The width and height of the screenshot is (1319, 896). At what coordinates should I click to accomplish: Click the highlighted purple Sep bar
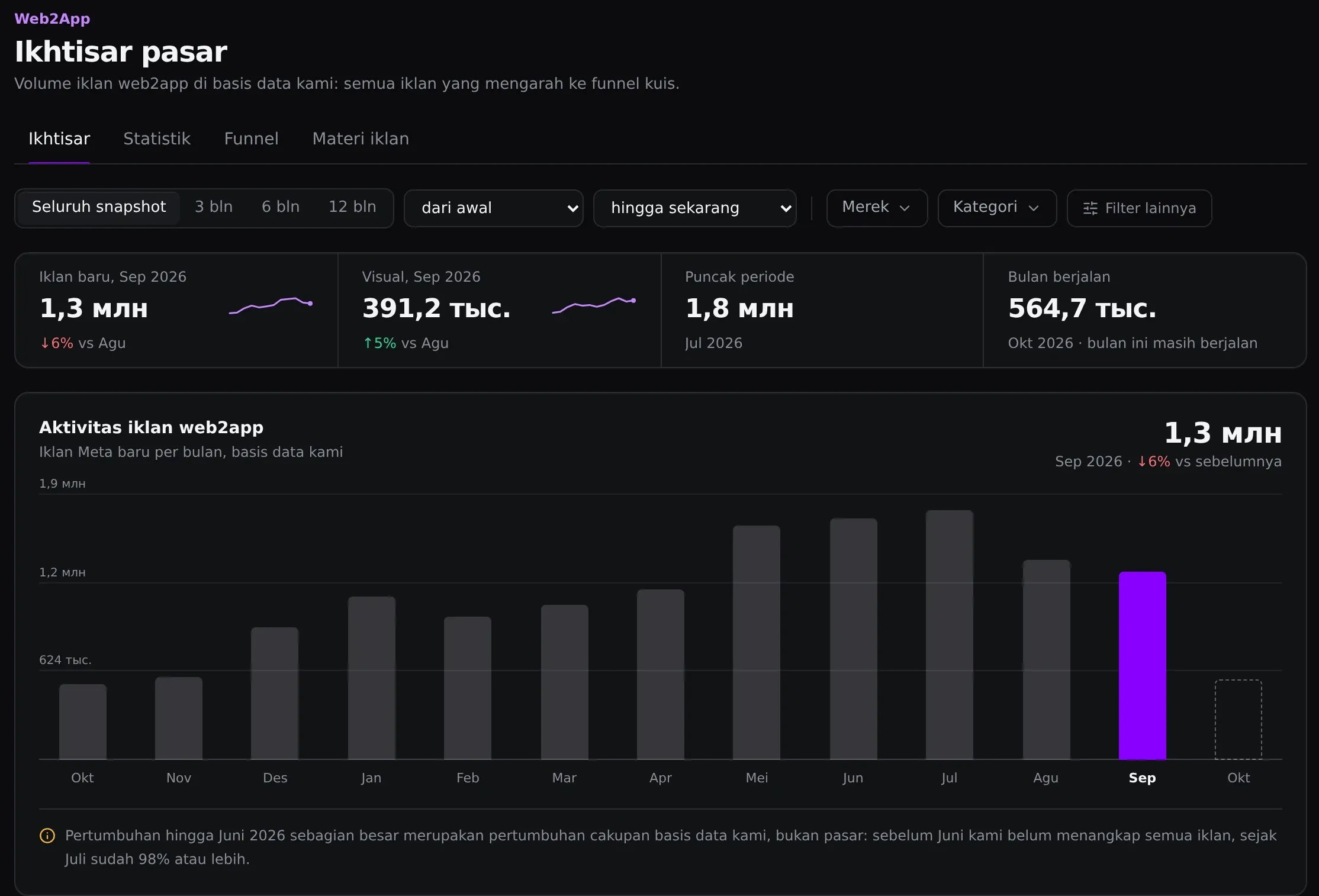[x=1142, y=666]
